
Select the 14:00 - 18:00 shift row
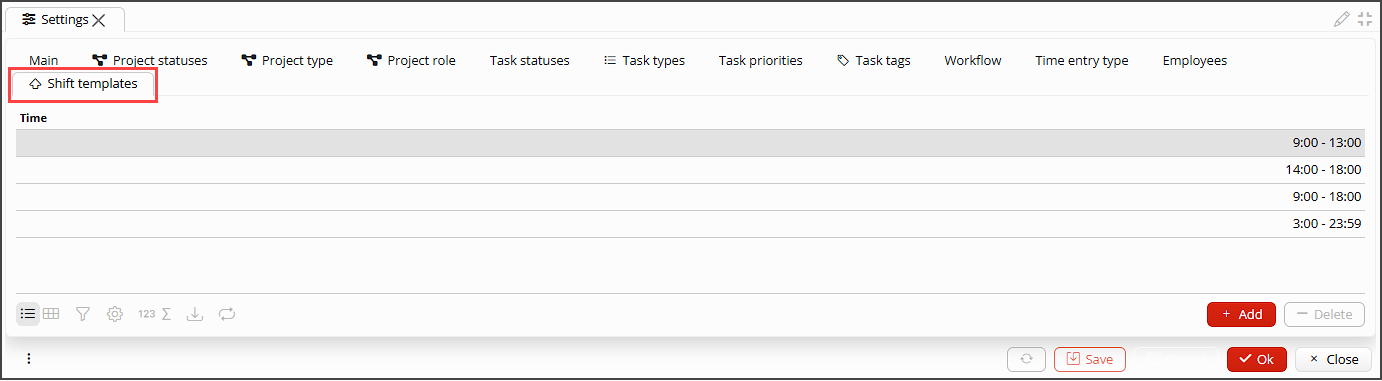point(691,170)
